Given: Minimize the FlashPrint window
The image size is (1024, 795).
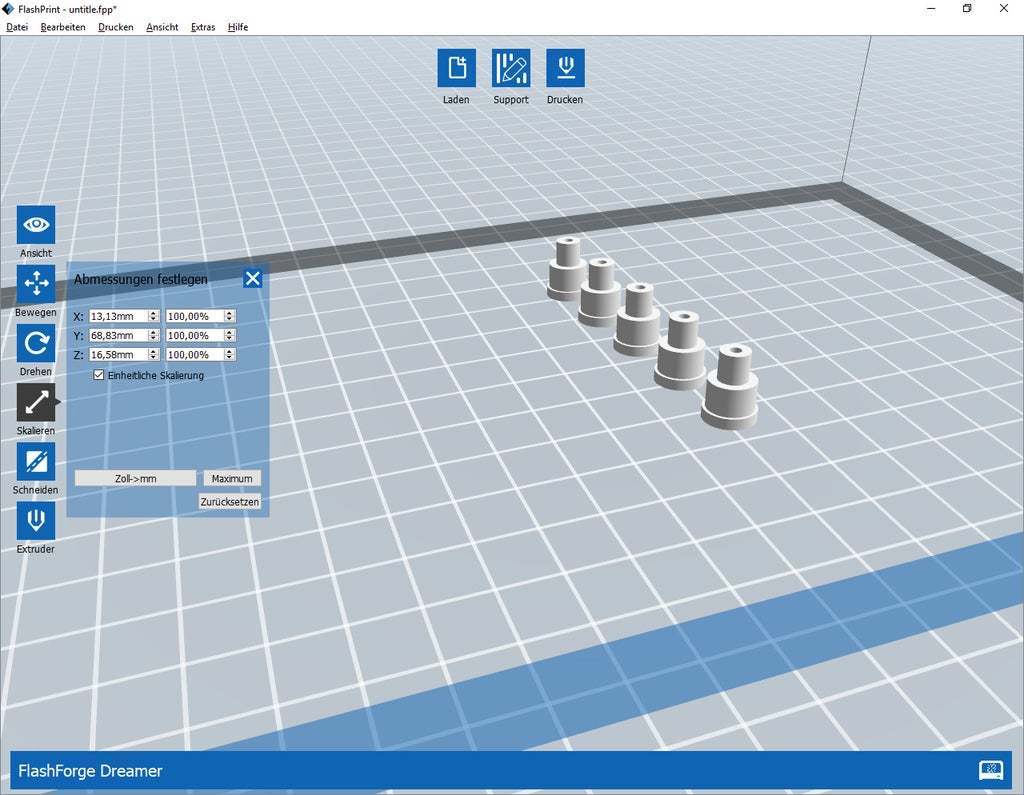Looking at the screenshot, I should [x=931, y=9].
